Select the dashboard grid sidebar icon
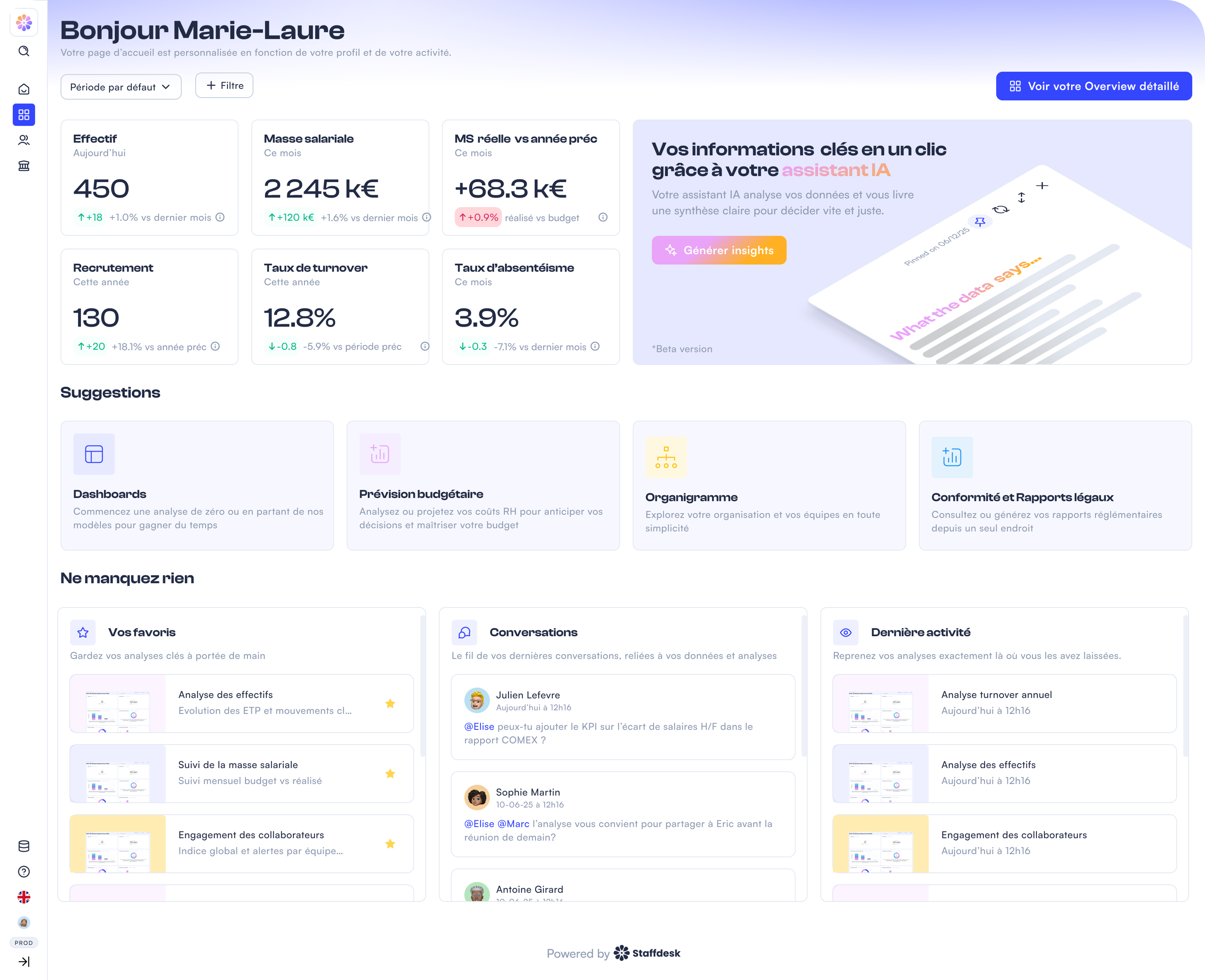 click(24, 115)
